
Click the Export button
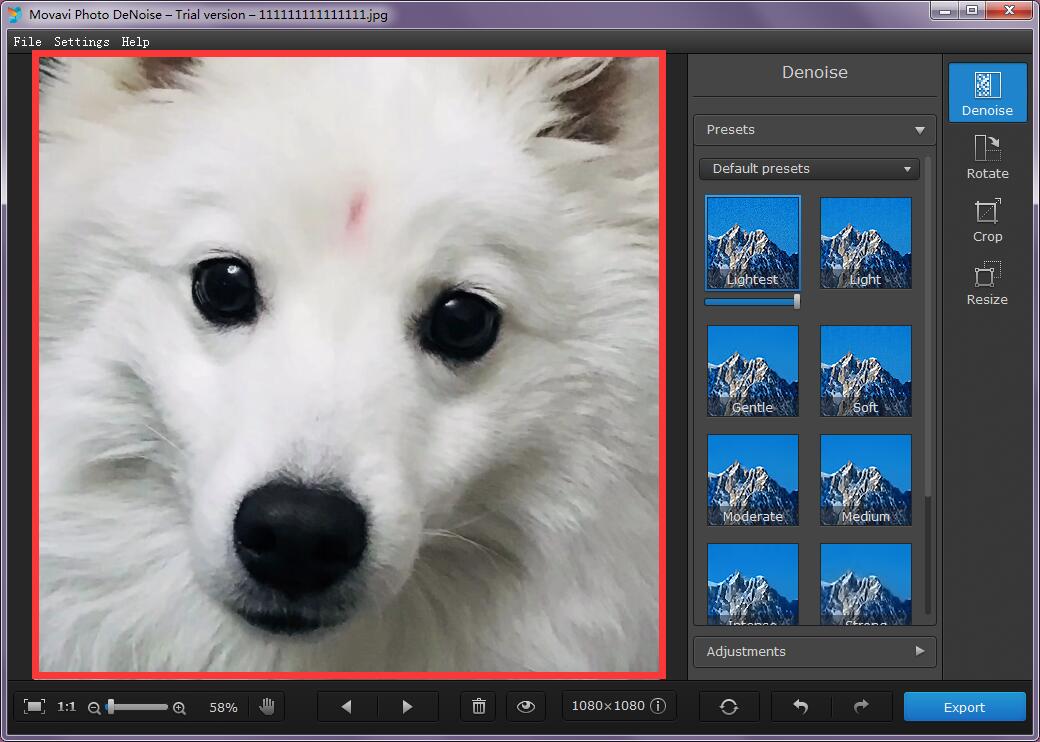point(964,708)
